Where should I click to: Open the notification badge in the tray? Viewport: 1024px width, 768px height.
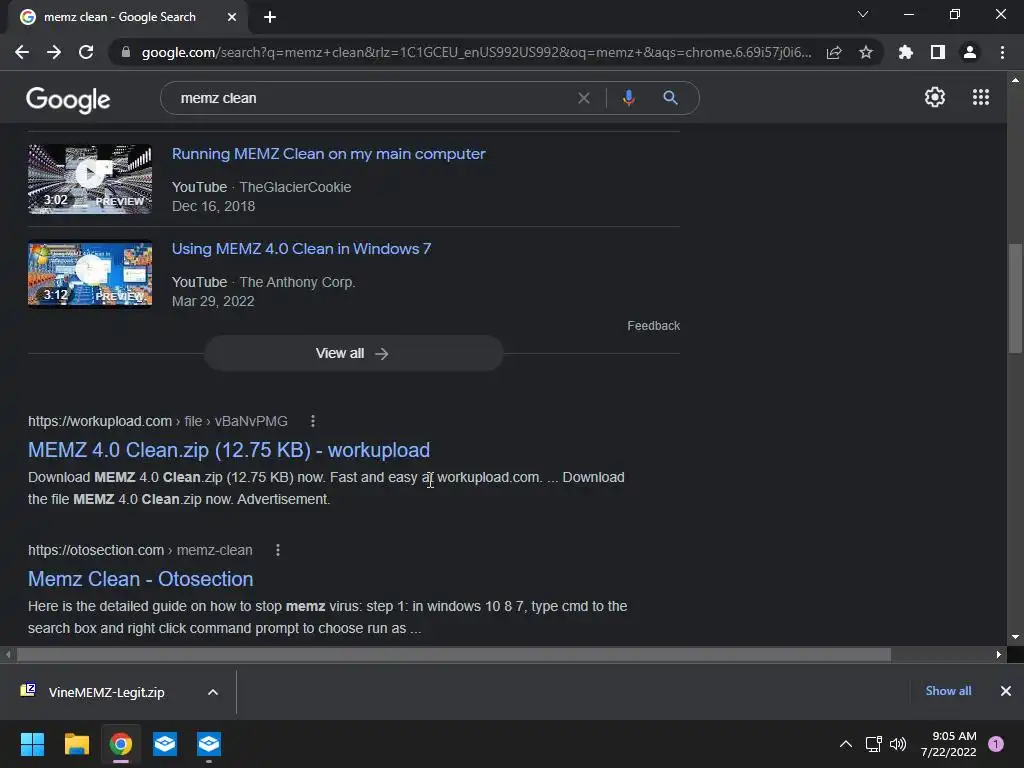click(995, 744)
